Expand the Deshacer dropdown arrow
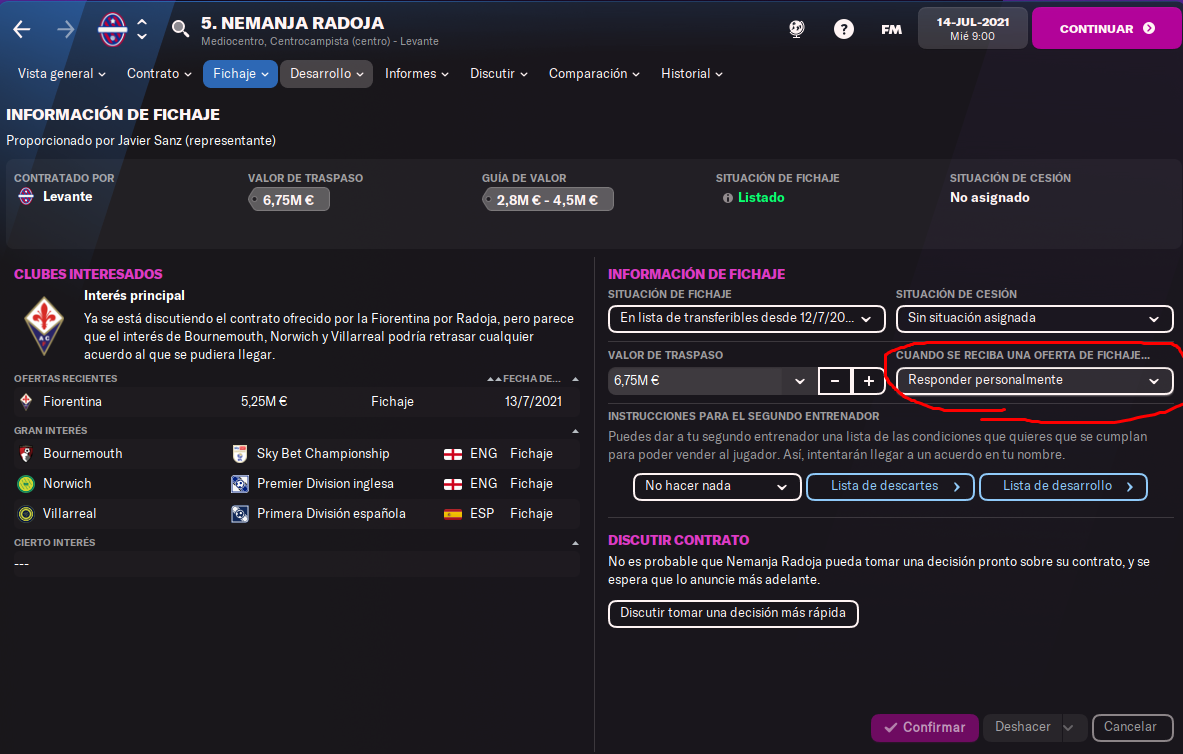 1068,728
